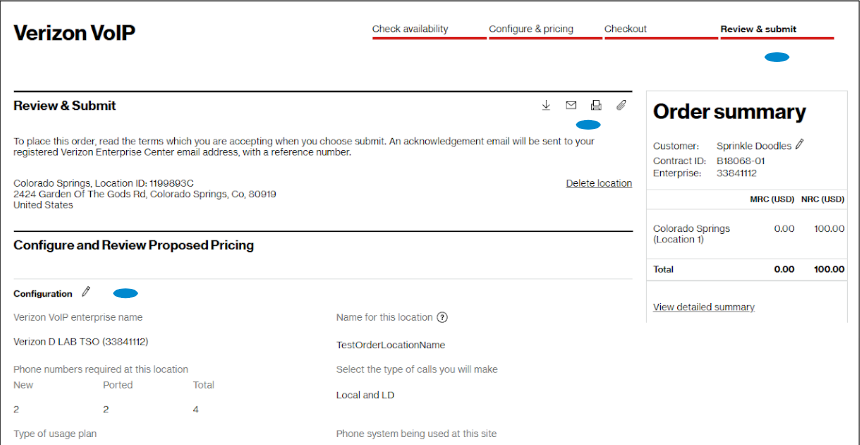
Task: Open View detailed summary link
Action: coord(704,307)
